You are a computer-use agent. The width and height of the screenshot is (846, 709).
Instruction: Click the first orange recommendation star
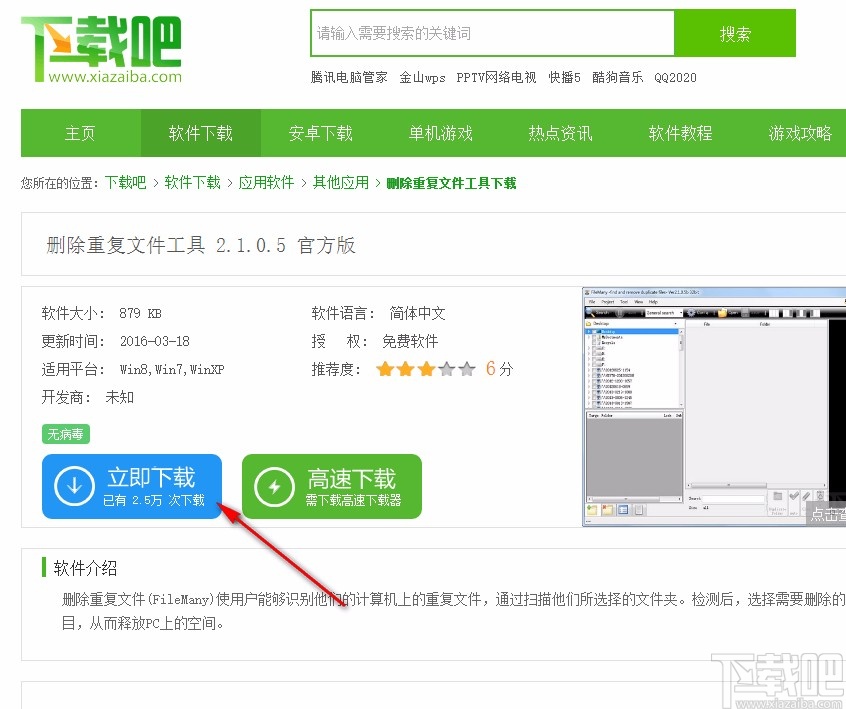[386, 368]
